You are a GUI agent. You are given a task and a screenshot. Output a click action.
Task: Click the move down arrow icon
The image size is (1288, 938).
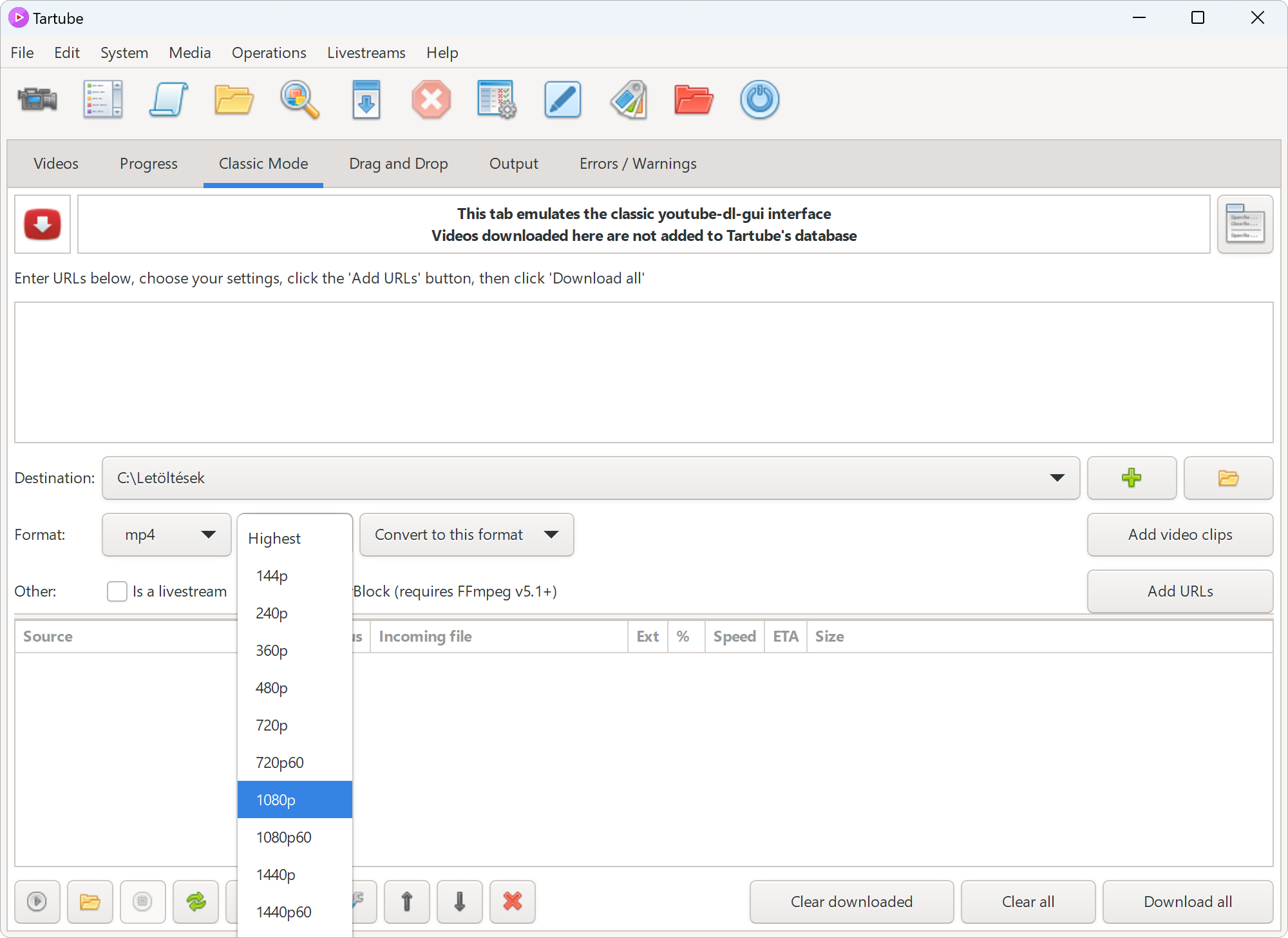(460, 901)
